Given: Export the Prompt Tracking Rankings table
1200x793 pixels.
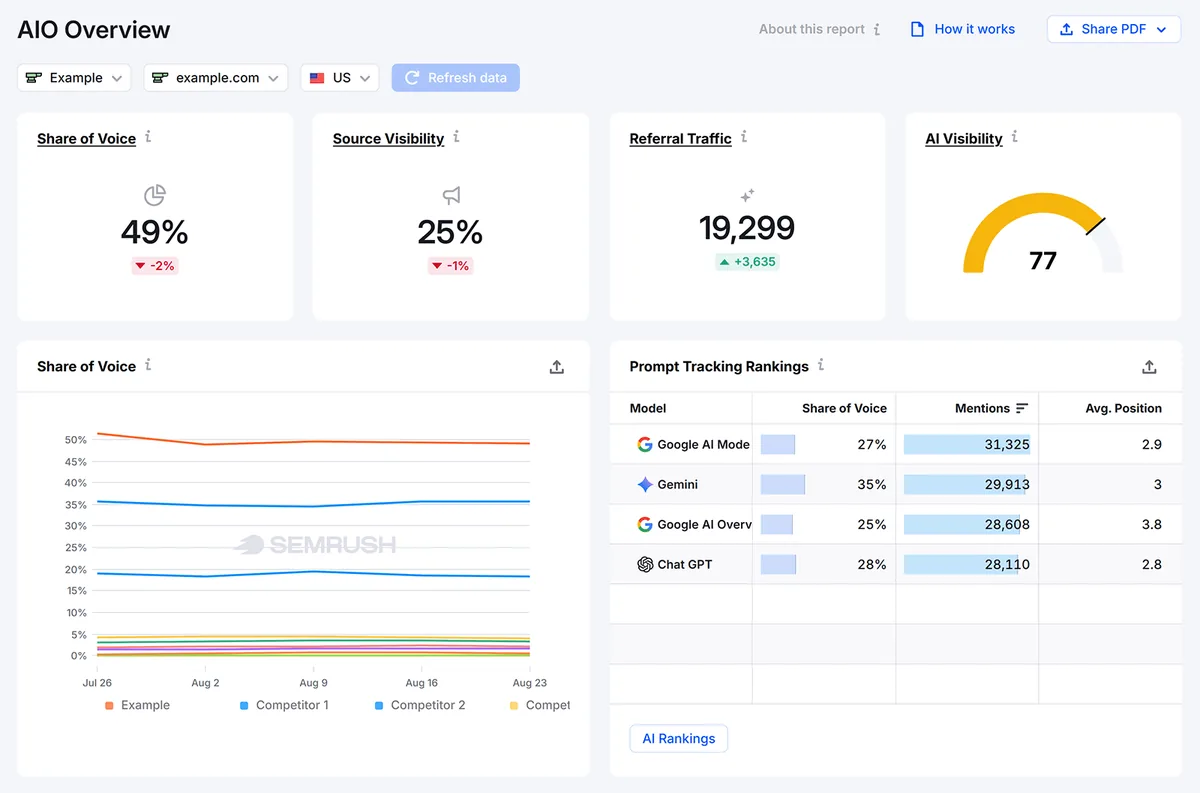Looking at the screenshot, I should pos(1149,367).
